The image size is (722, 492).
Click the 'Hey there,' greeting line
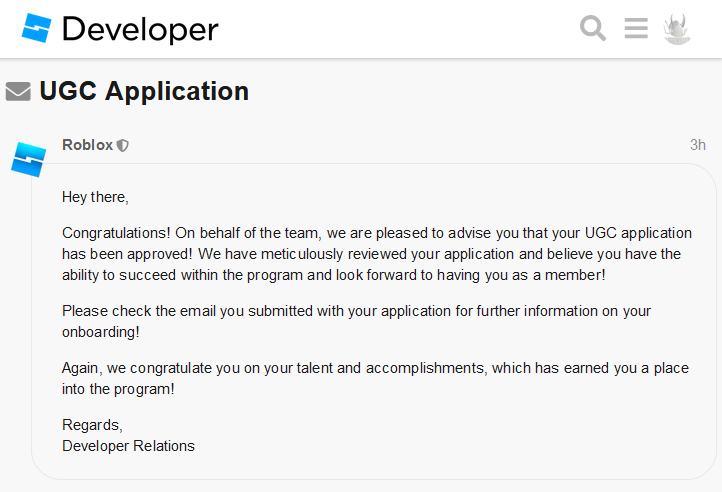(95, 197)
